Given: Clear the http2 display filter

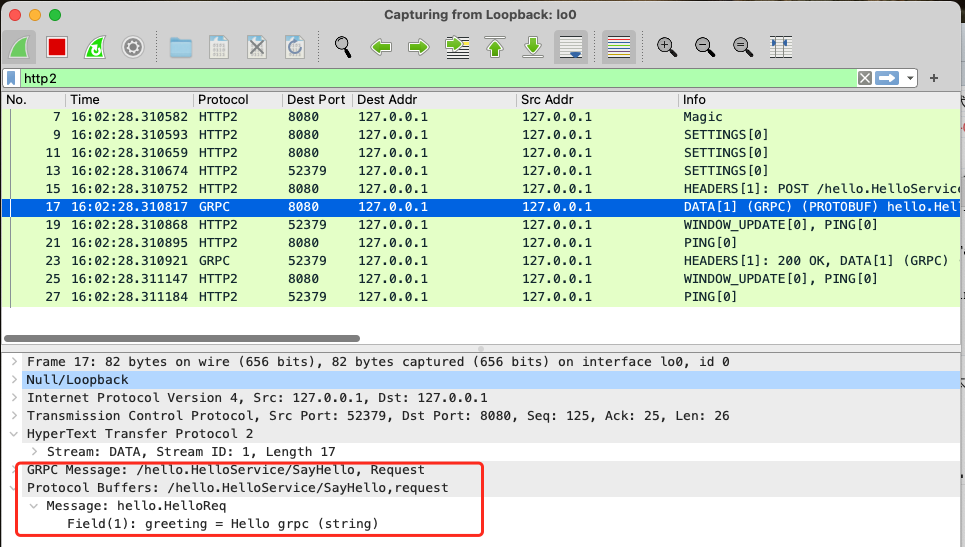Looking at the screenshot, I should 865,78.
